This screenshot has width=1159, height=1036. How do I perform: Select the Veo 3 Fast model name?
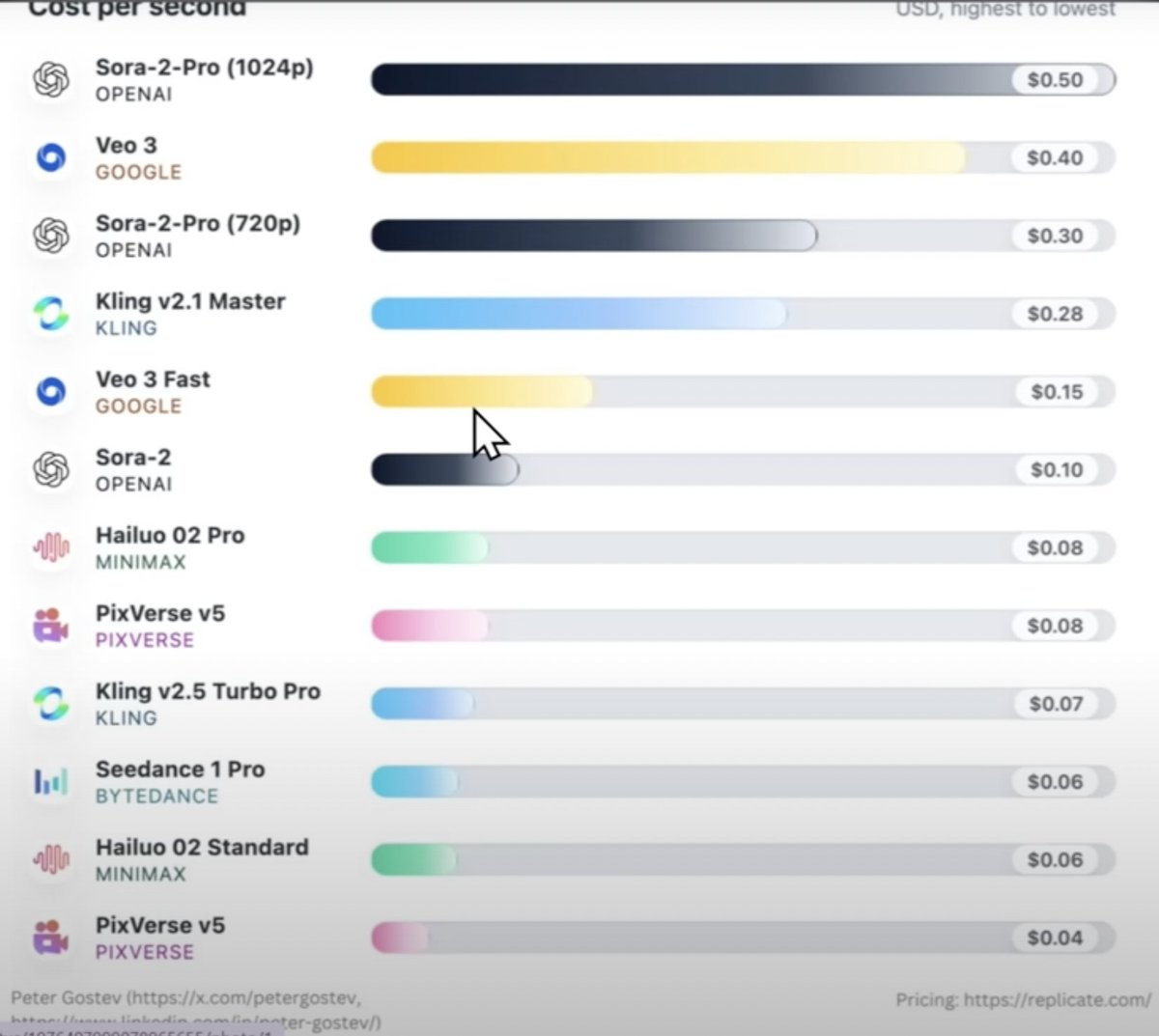coord(153,379)
